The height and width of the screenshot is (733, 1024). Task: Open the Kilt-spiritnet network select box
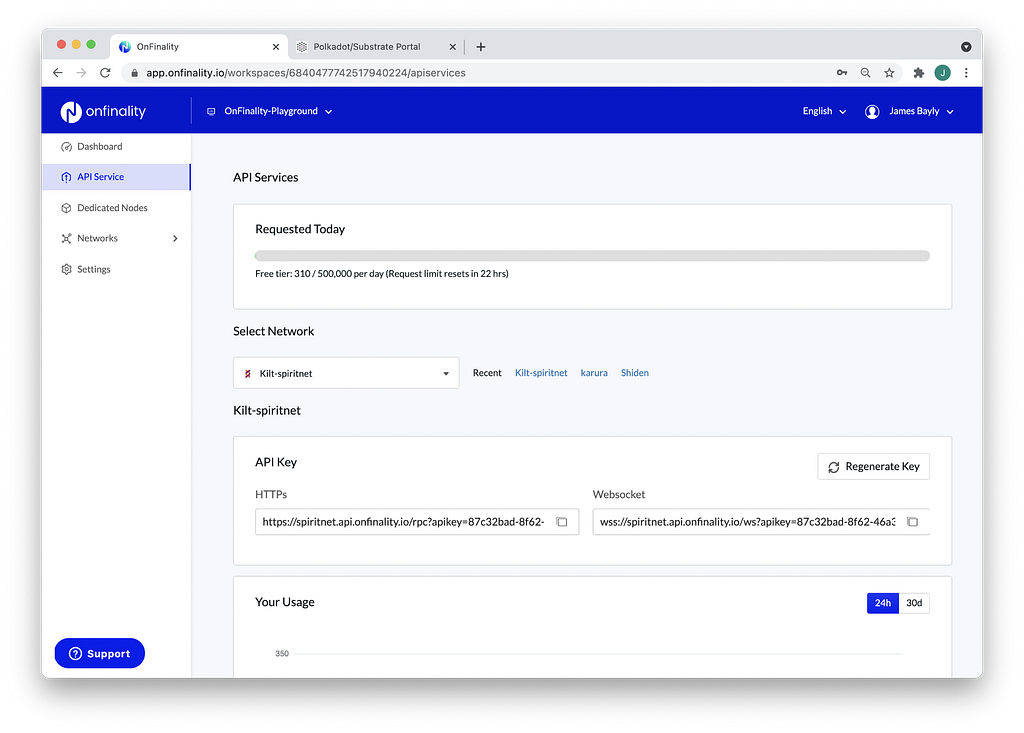[x=346, y=373]
